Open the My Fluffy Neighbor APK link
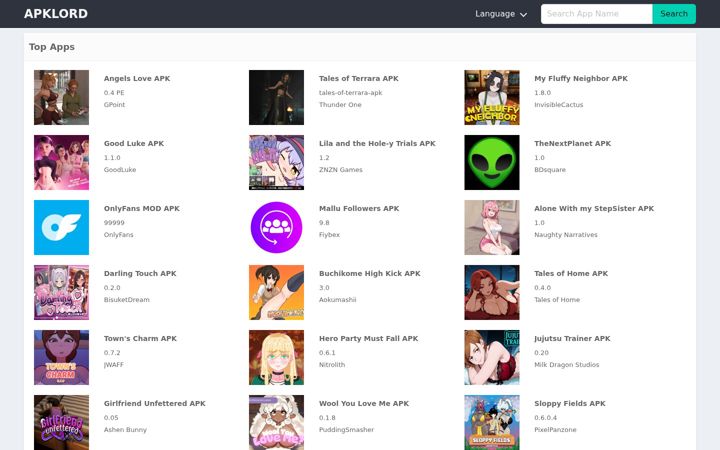Screen dimensions: 720x450 click(581, 79)
